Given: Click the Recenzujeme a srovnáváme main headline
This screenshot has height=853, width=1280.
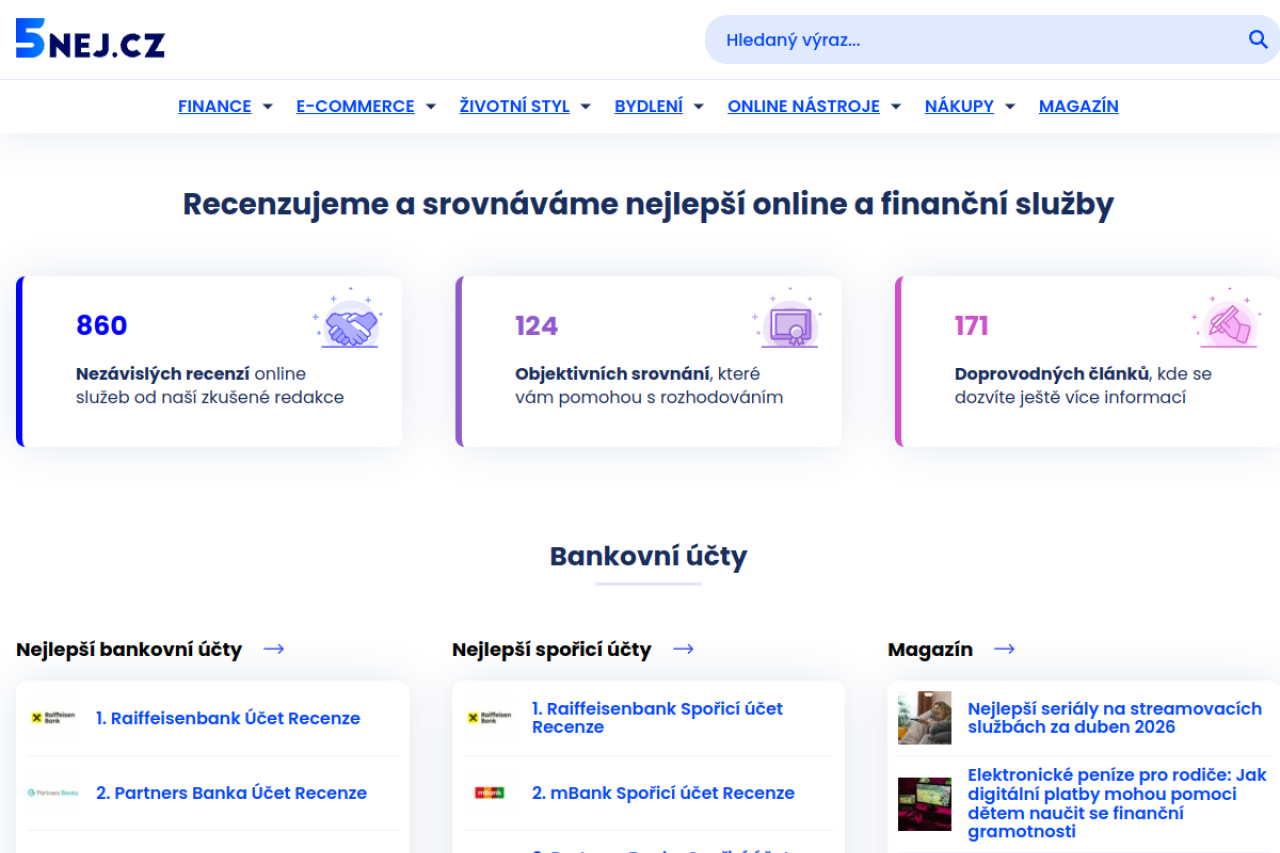Looking at the screenshot, I should coord(648,205).
